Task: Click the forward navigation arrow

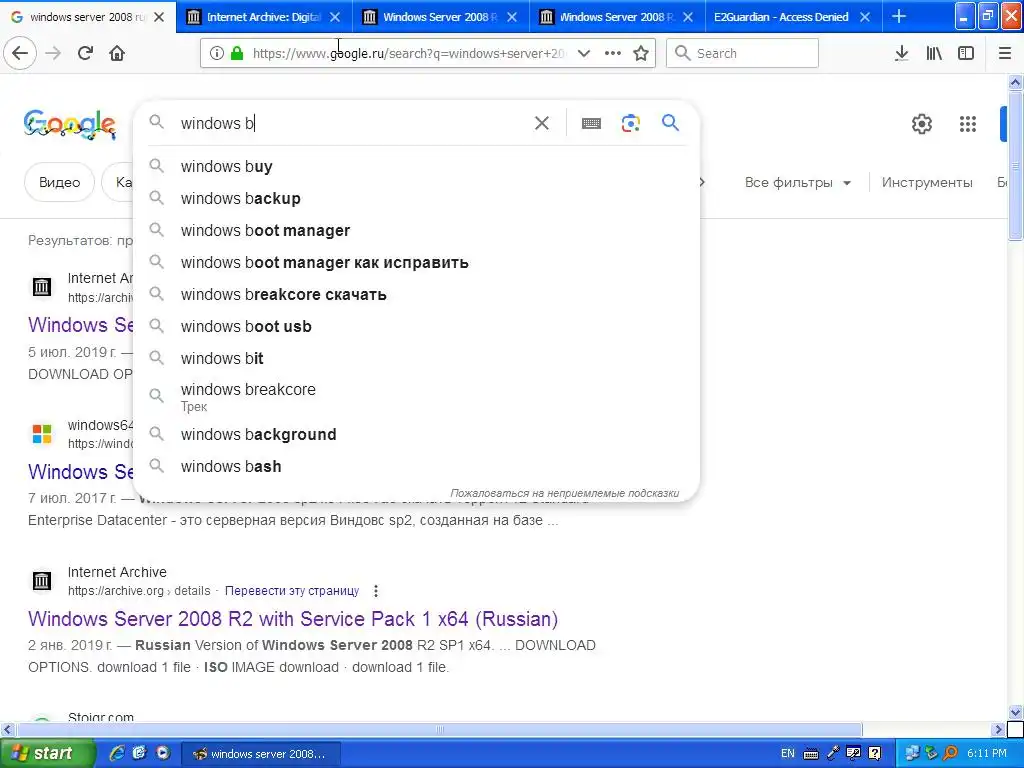Action: pos(53,53)
